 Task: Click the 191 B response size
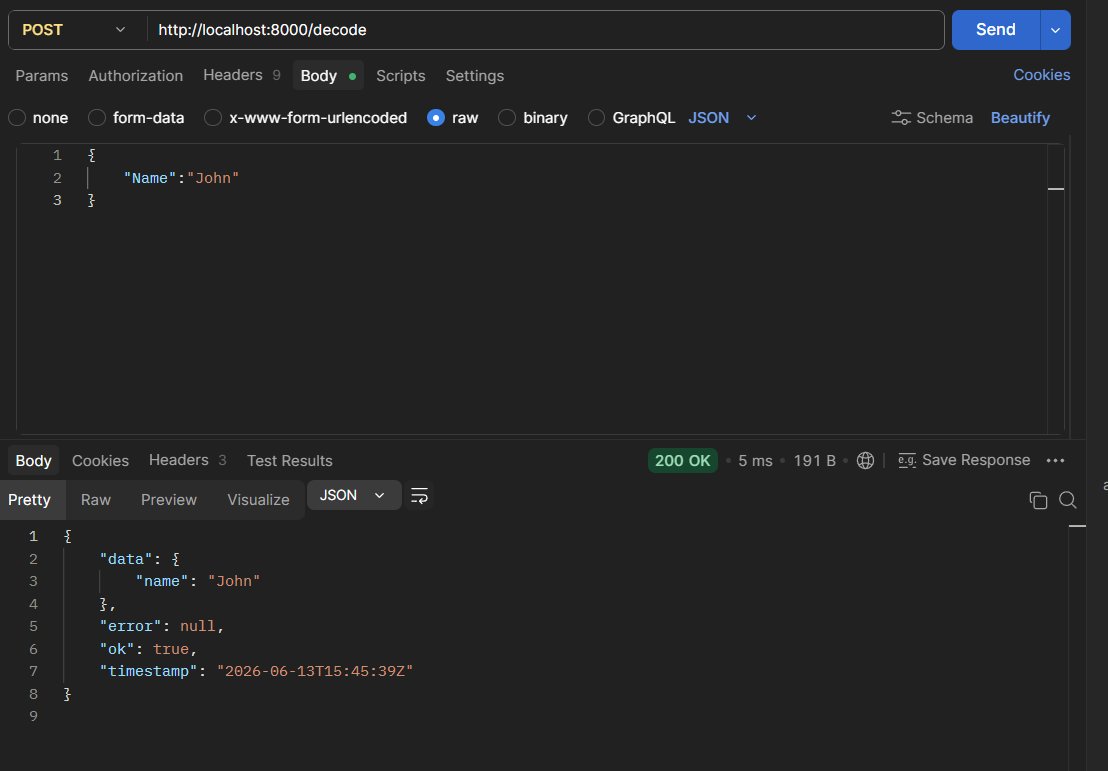tap(814, 461)
